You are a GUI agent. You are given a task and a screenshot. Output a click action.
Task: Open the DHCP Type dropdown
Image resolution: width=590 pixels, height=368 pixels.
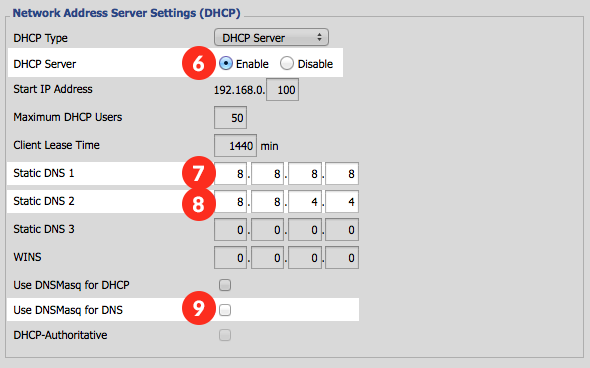(x=271, y=38)
